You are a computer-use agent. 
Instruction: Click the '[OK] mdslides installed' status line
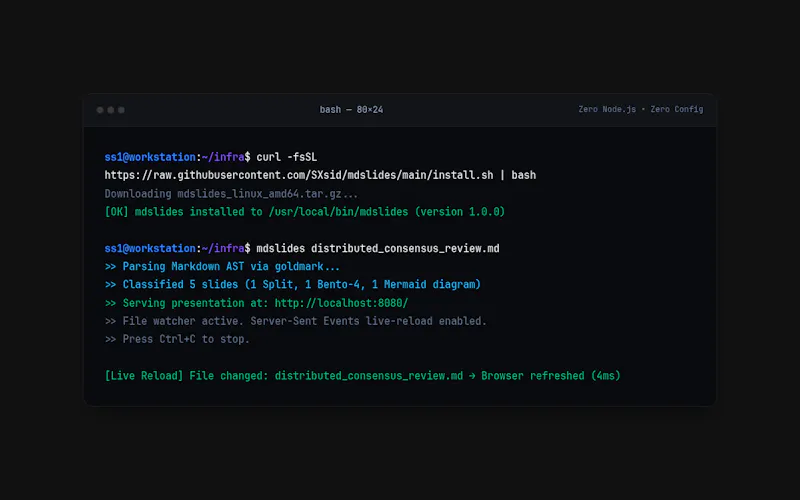pyautogui.click(x=305, y=212)
